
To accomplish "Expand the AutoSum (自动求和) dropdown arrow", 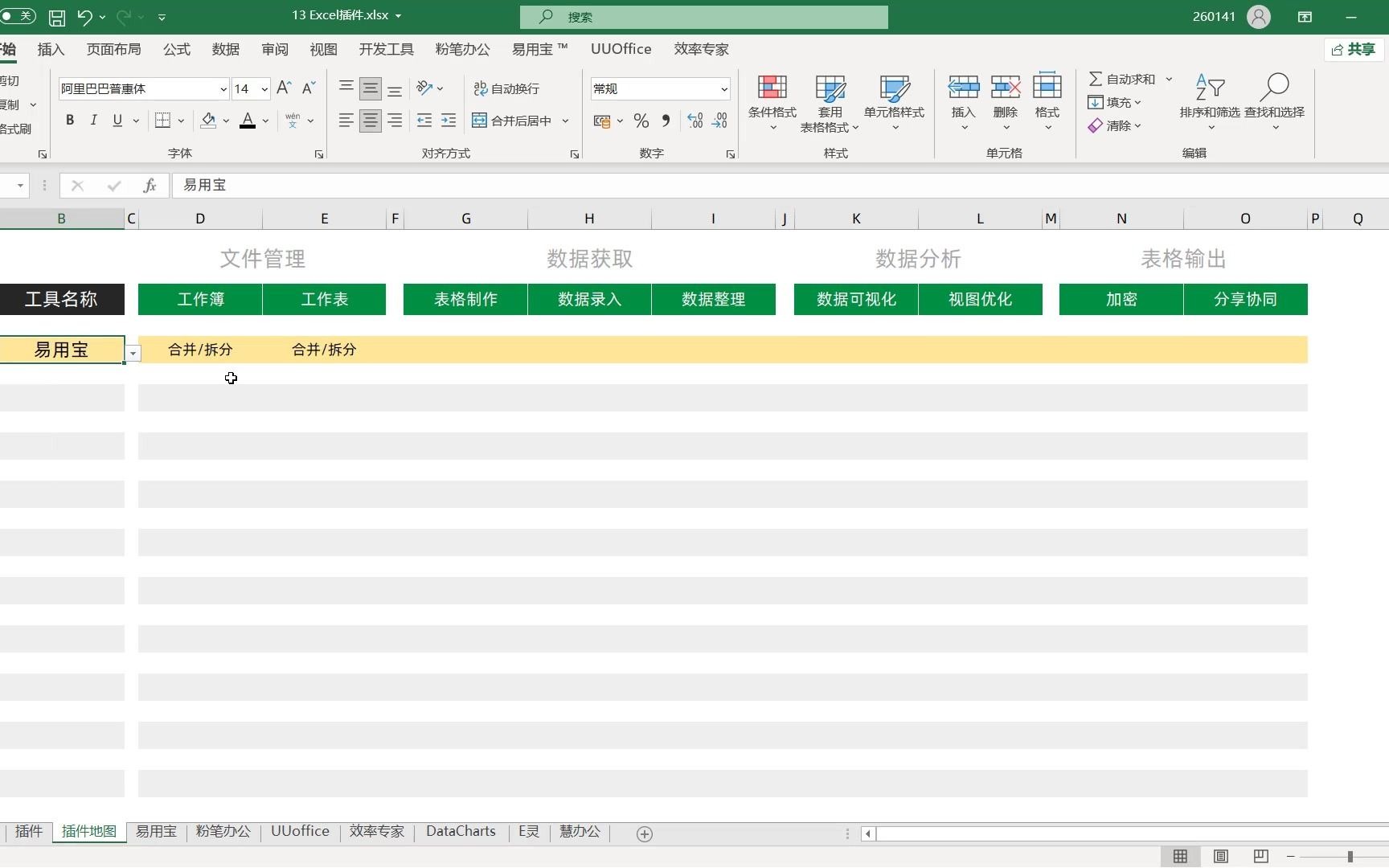I will [x=1169, y=79].
